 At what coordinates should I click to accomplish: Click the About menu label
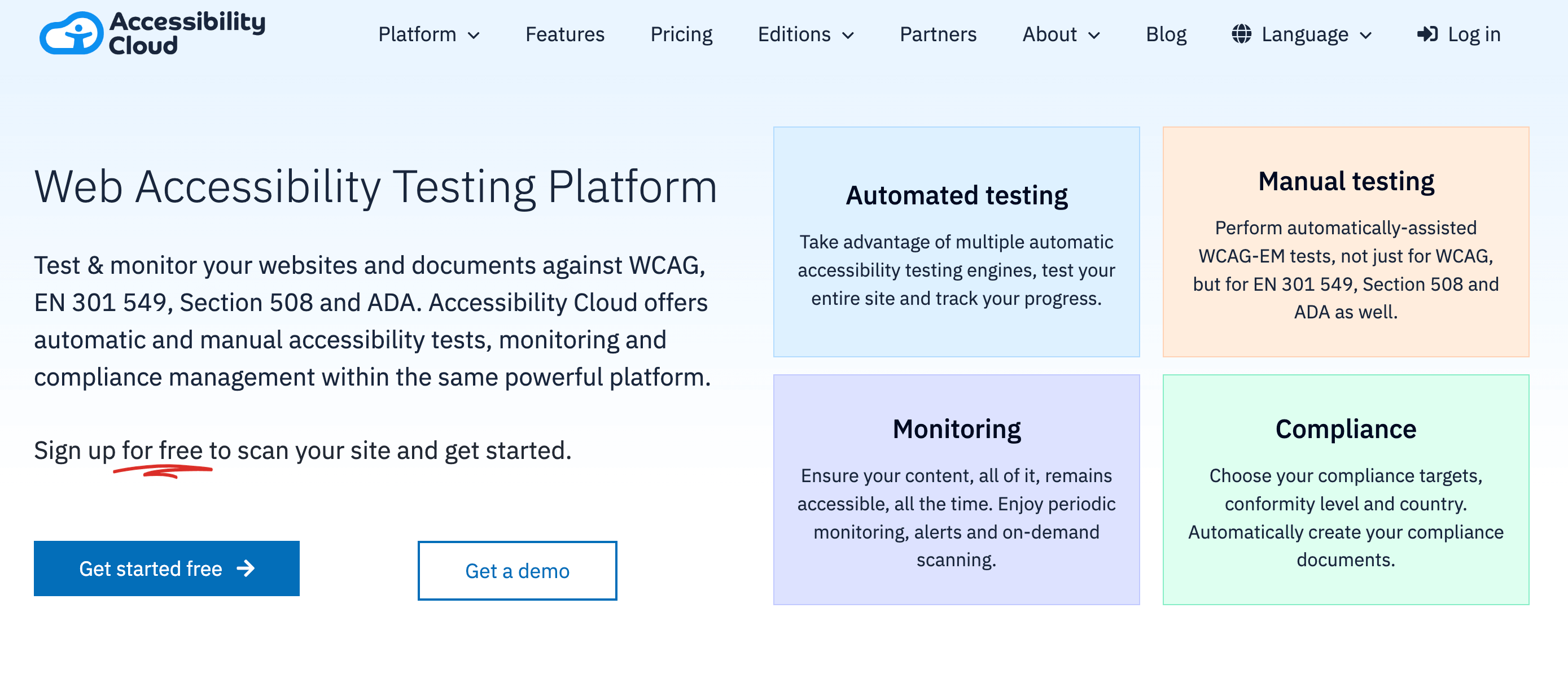point(1049,34)
